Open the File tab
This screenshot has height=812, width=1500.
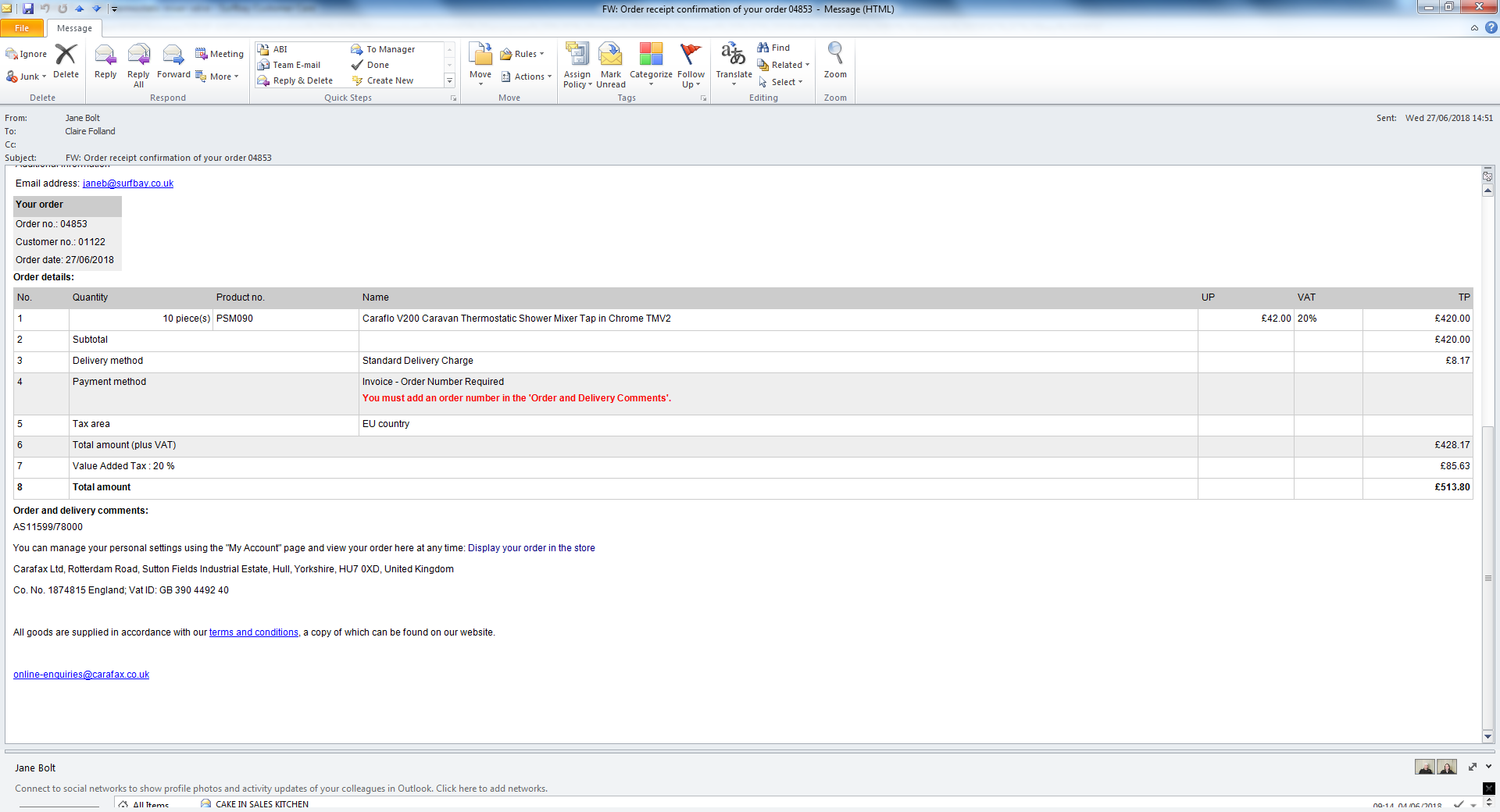pyautogui.click(x=22, y=28)
